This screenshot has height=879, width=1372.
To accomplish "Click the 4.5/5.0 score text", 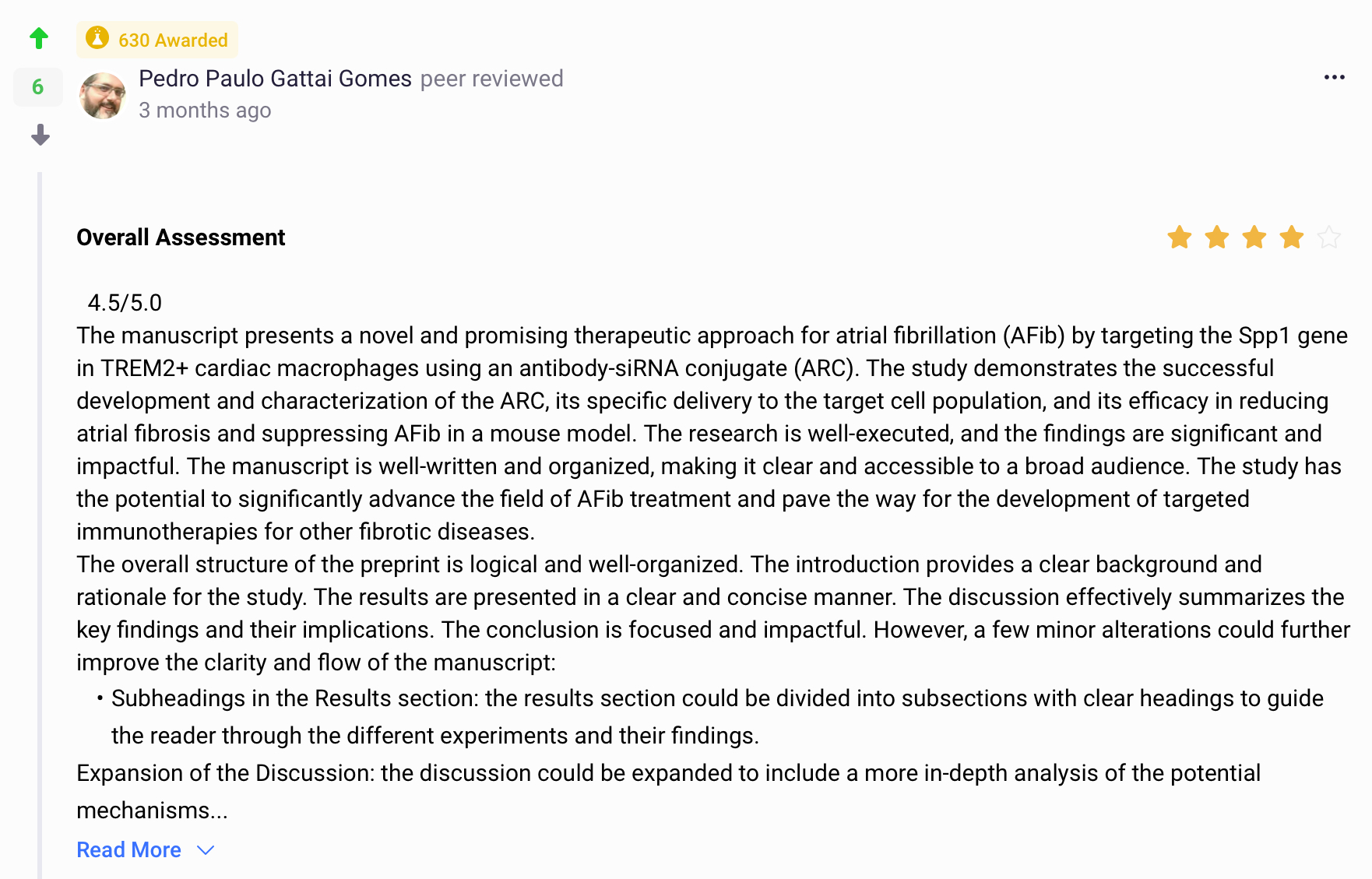I will [x=125, y=303].
